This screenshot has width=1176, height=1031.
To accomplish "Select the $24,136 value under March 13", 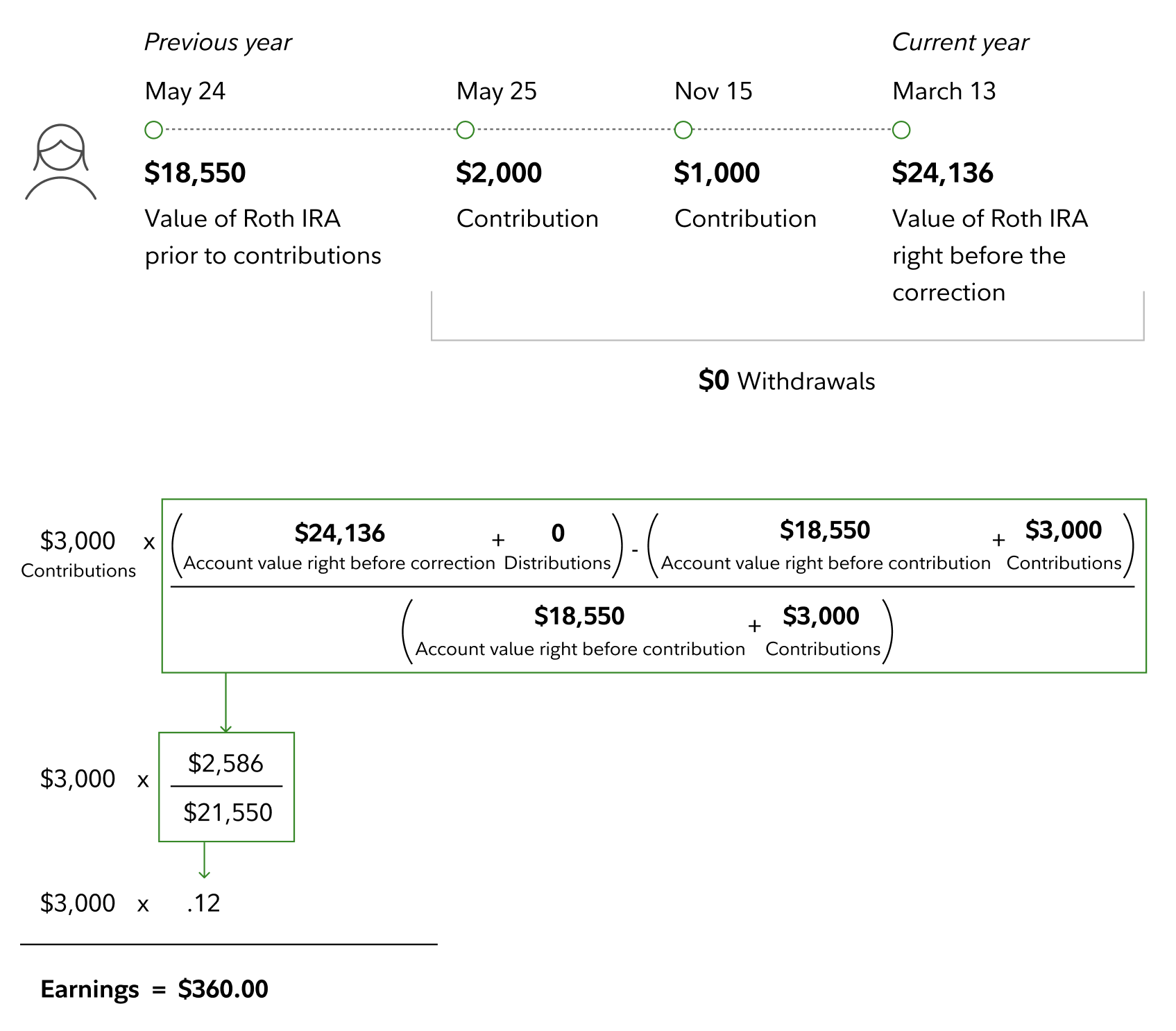I will point(942,173).
